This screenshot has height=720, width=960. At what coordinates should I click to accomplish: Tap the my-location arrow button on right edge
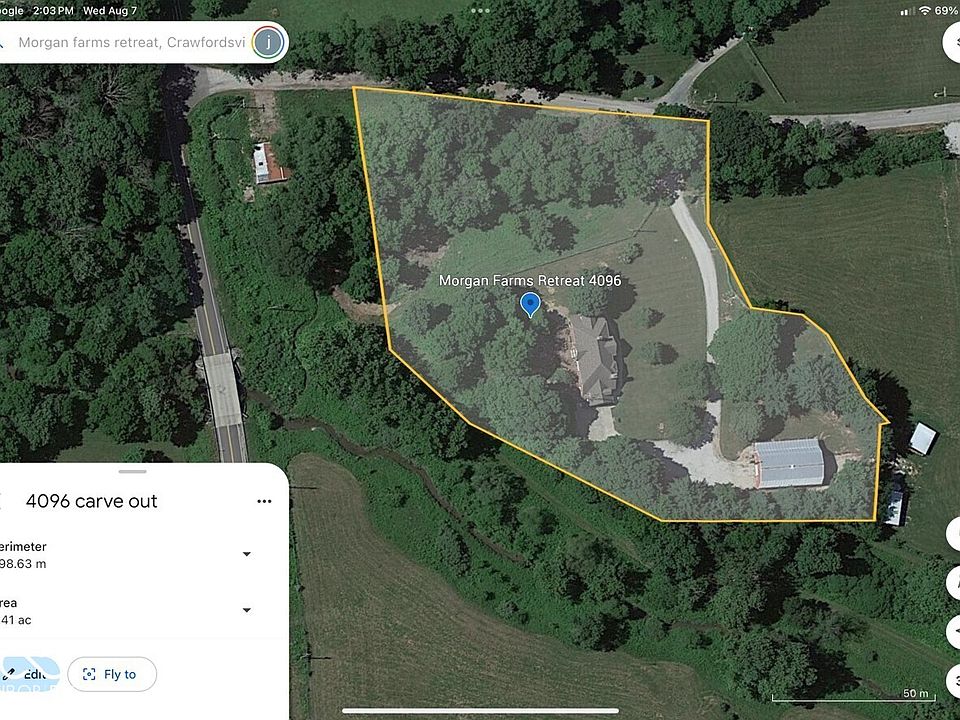[x=953, y=632]
